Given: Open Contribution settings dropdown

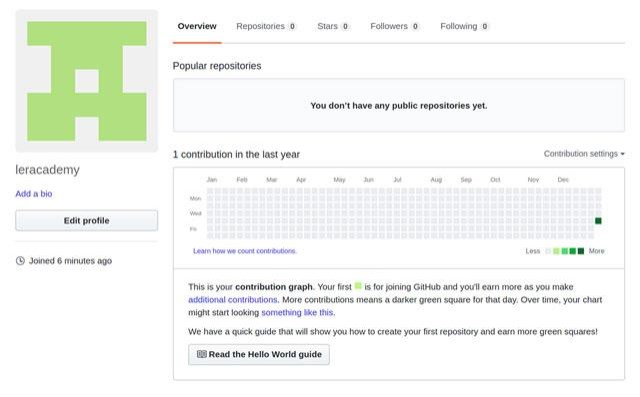Looking at the screenshot, I should coord(584,154).
